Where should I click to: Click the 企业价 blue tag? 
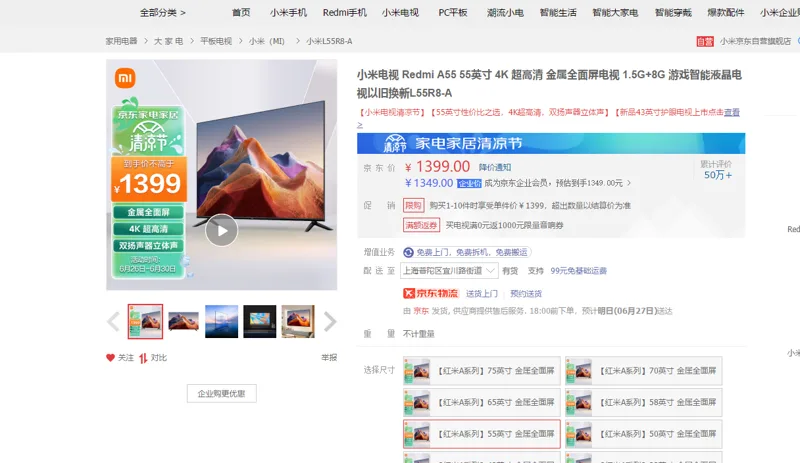[469, 183]
